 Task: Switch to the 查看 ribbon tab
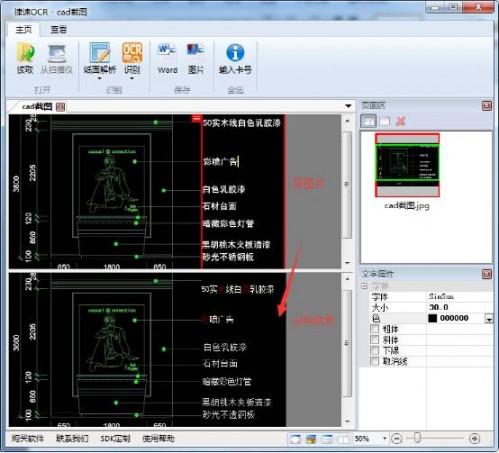[x=59, y=29]
